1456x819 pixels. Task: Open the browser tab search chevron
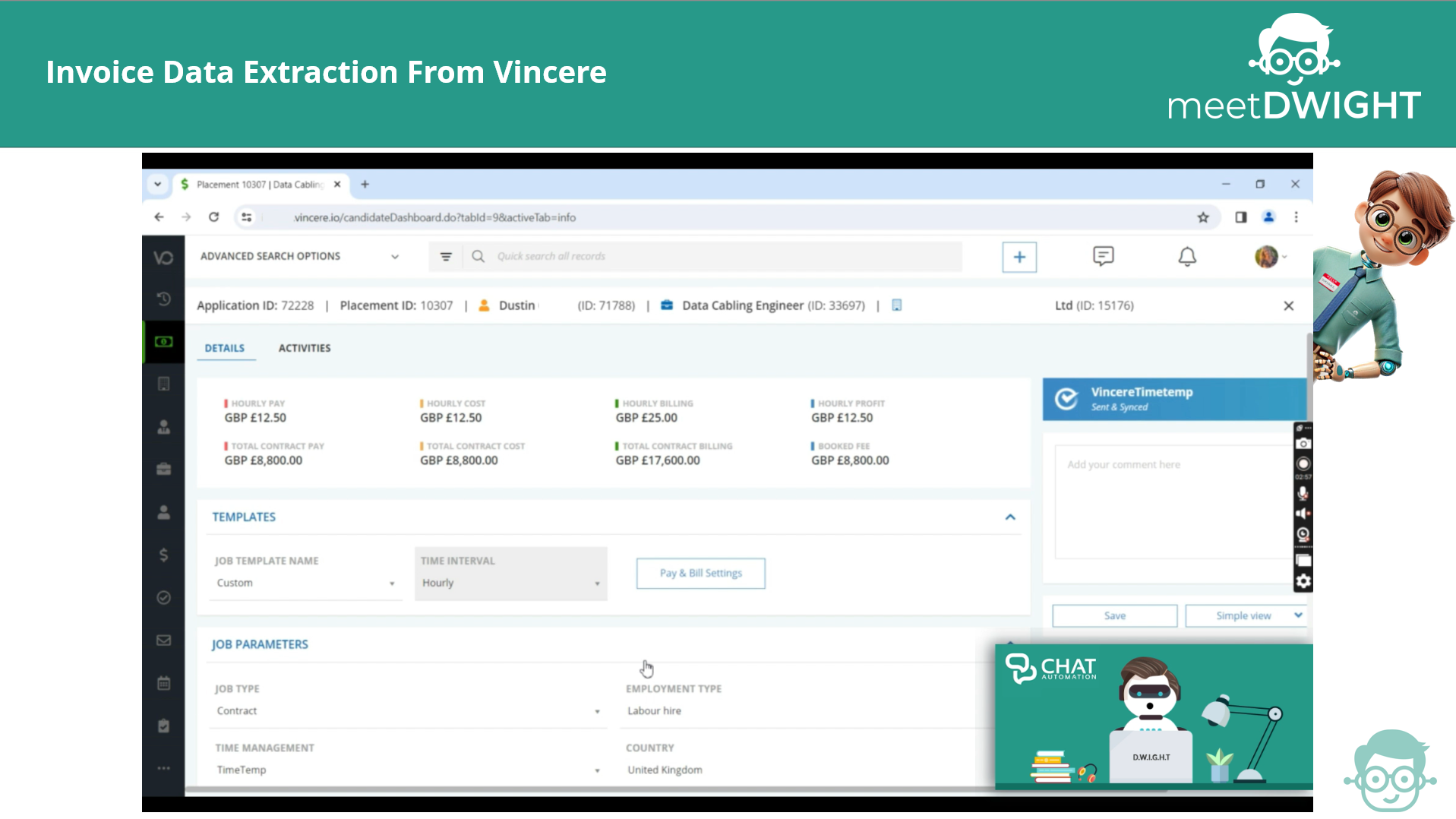pyautogui.click(x=157, y=185)
